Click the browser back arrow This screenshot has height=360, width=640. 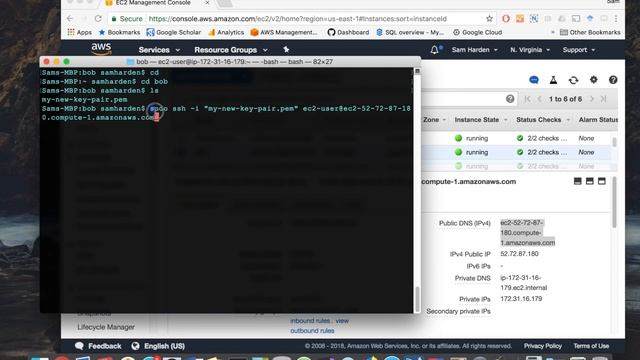click(70, 19)
